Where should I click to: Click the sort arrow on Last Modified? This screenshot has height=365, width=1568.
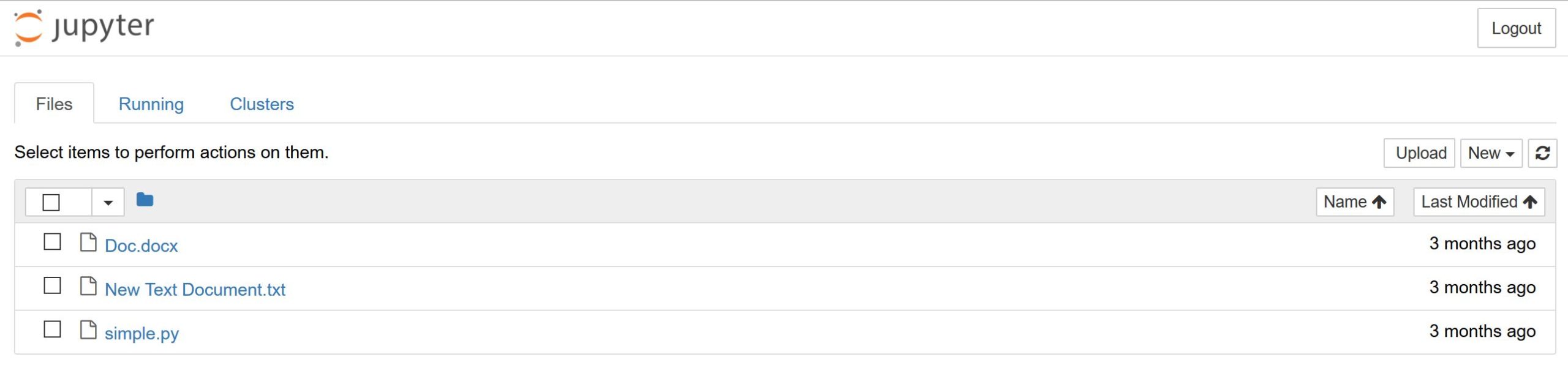pos(1530,202)
